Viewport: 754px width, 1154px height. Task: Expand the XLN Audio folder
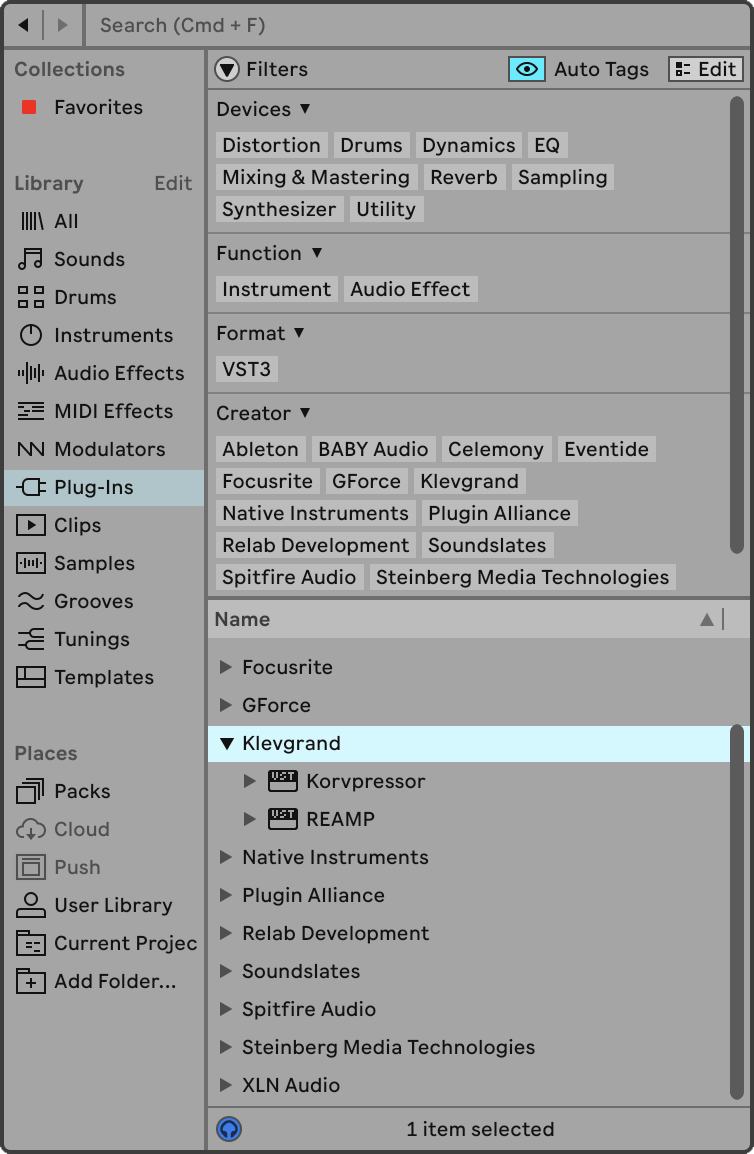tap(226, 1086)
